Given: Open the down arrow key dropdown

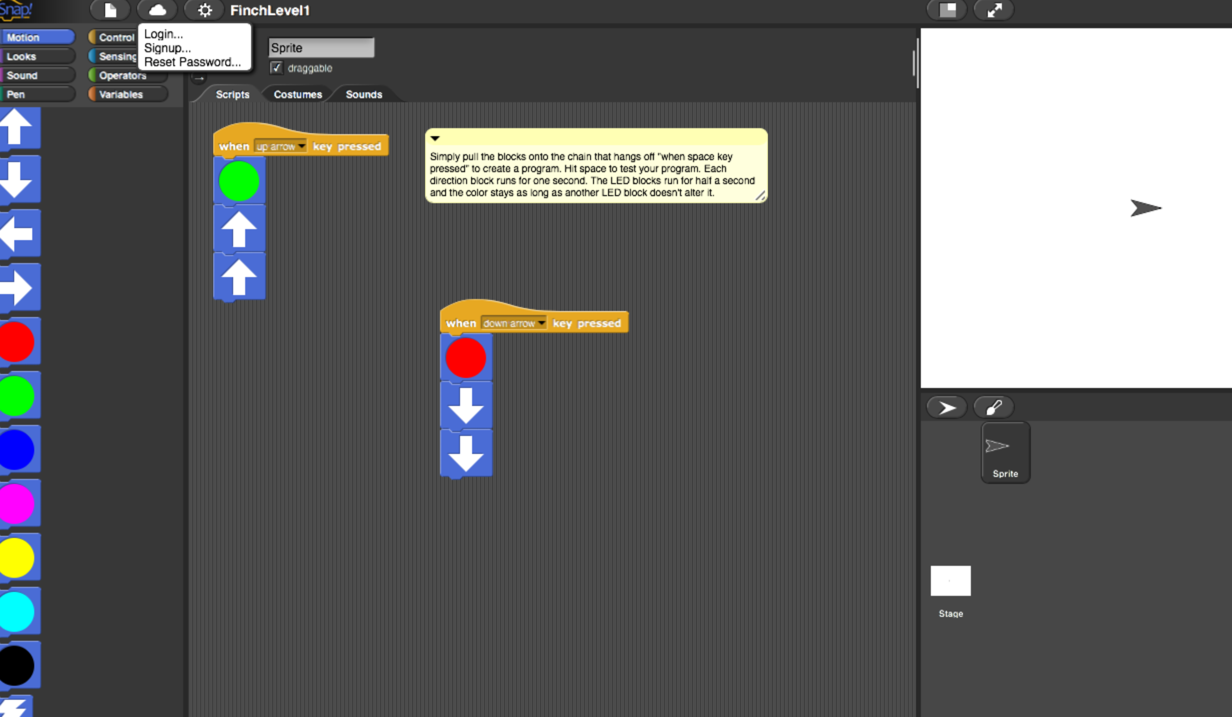Looking at the screenshot, I should pyautogui.click(x=541, y=324).
